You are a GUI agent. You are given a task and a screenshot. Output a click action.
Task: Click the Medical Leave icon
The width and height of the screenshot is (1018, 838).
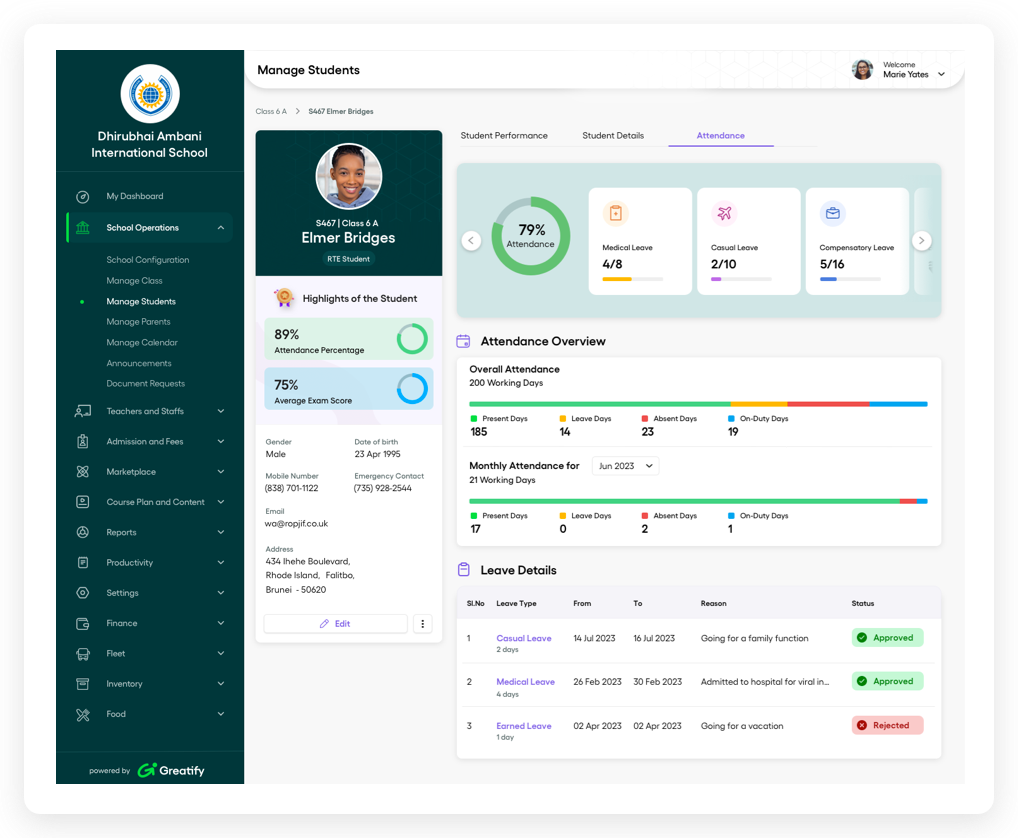pyautogui.click(x=616, y=213)
